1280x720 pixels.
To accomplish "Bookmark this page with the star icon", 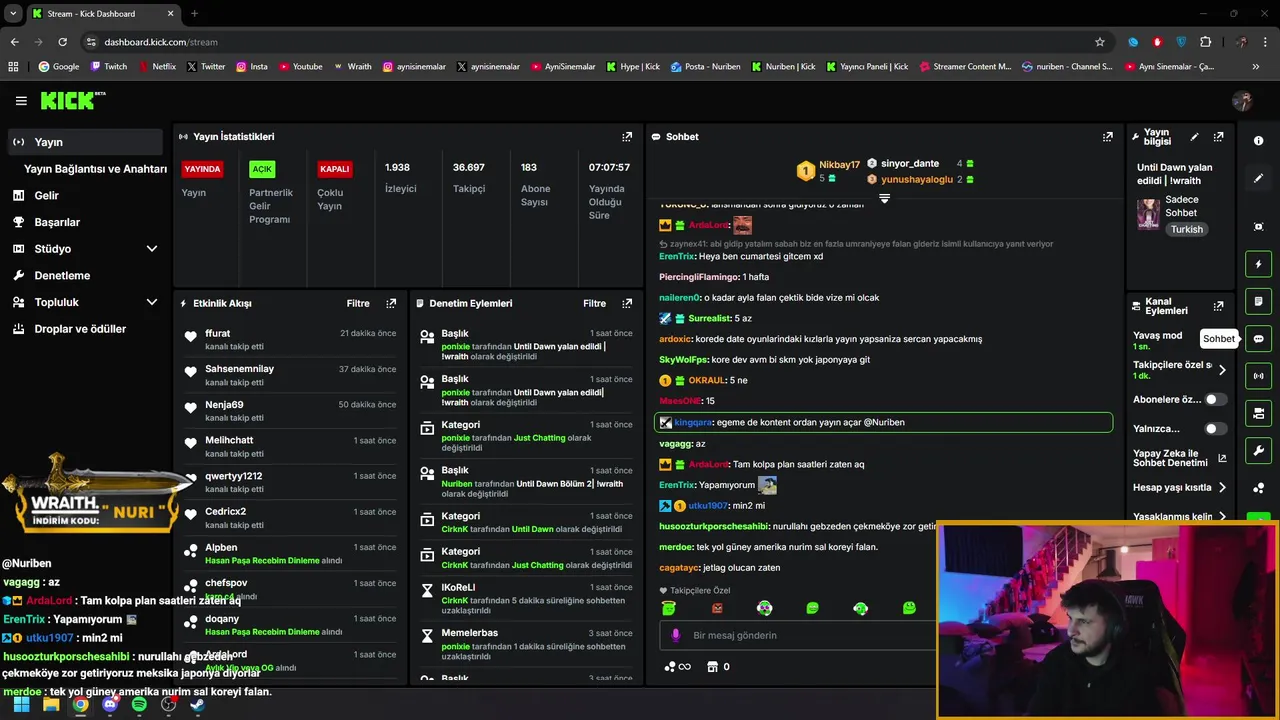I will coord(1100,42).
